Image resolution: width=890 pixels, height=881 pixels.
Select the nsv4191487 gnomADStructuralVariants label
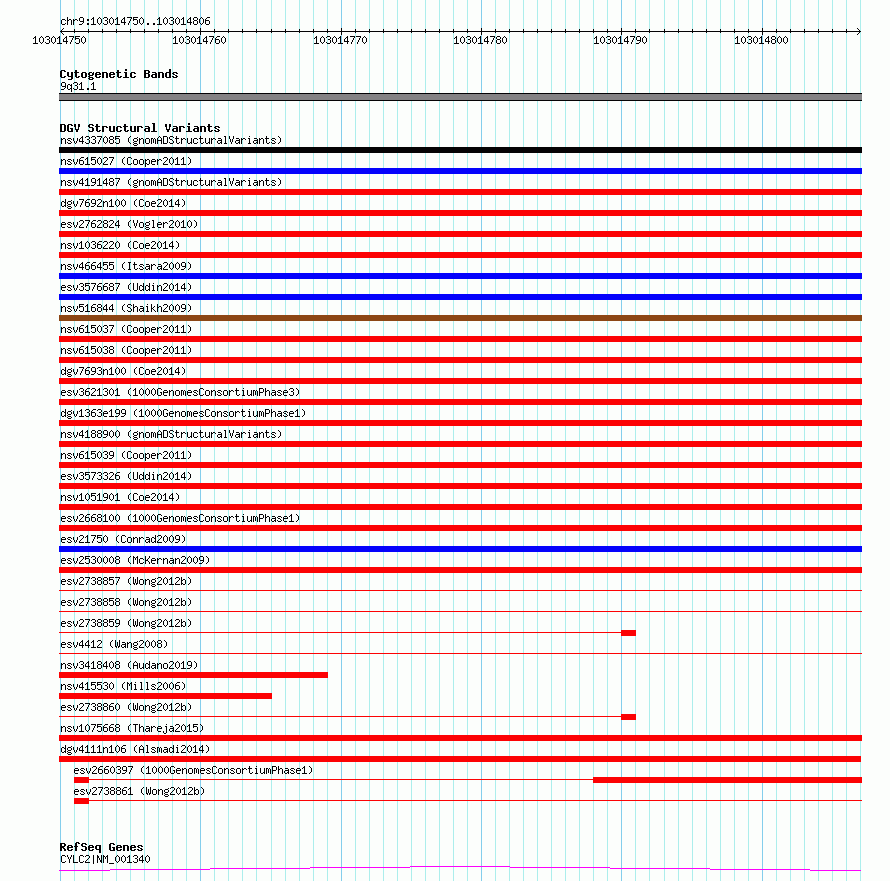point(171,182)
